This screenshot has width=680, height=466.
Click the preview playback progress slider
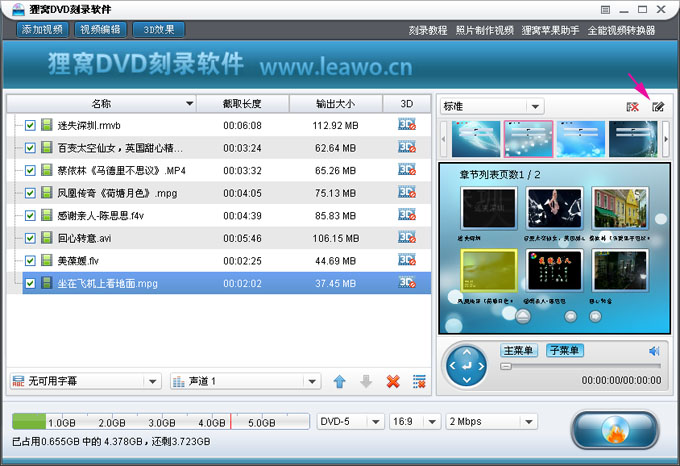pyautogui.click(x=581, y=366)
